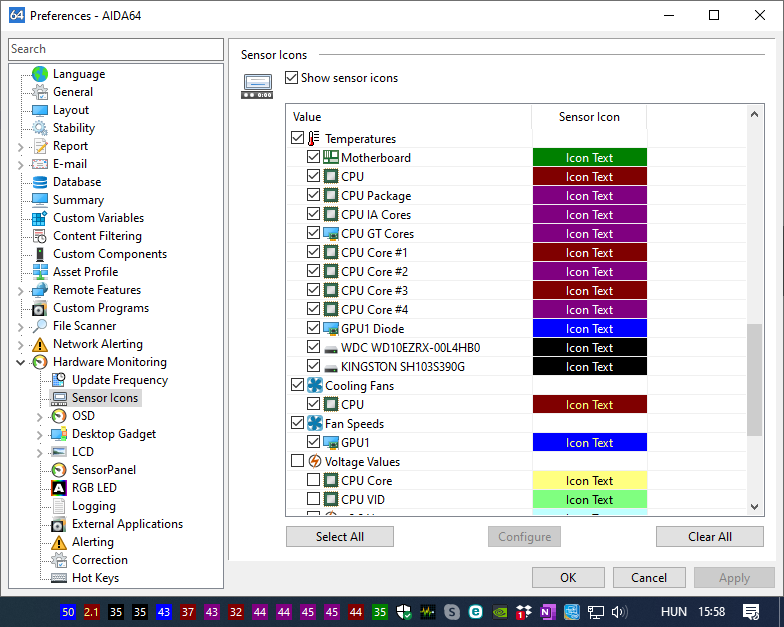The height and width of the screenshot is (627, 784).
Task: Collapse the Hardware Monitoring node
Action: pos(20,362)
